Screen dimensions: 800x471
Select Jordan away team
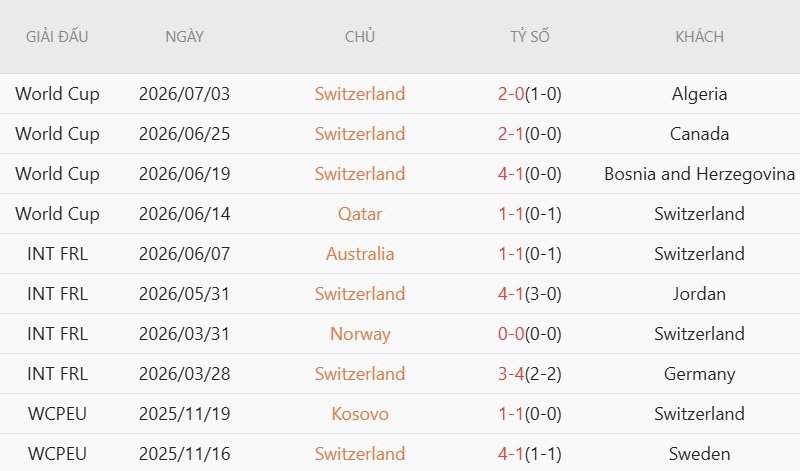click(x=699, y=294)
